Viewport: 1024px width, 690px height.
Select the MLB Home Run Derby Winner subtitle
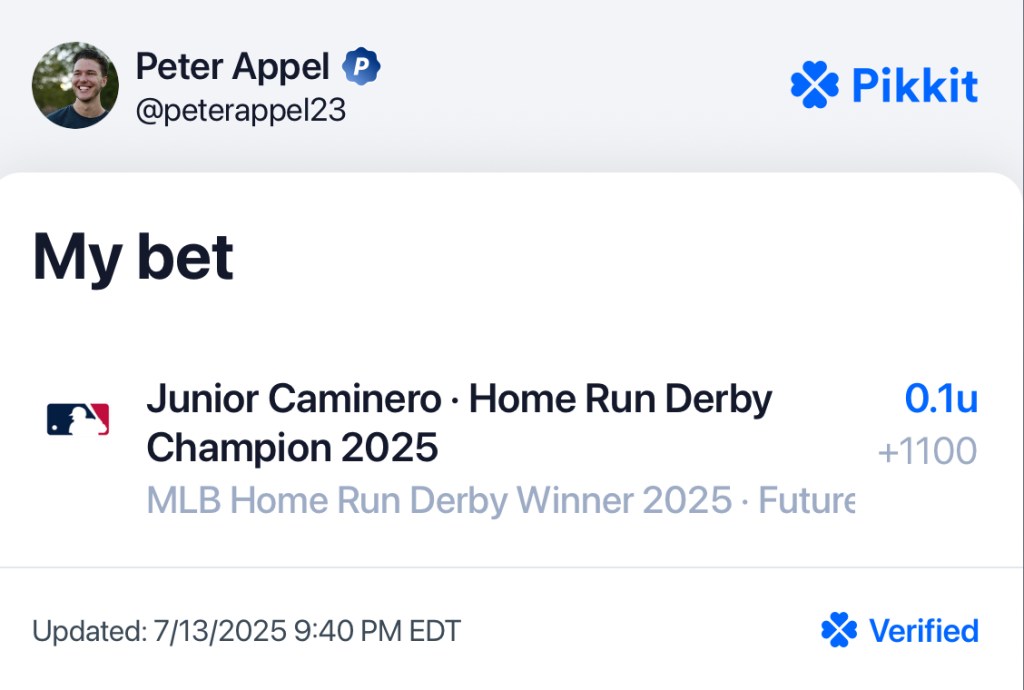click(x=439, y=500)
